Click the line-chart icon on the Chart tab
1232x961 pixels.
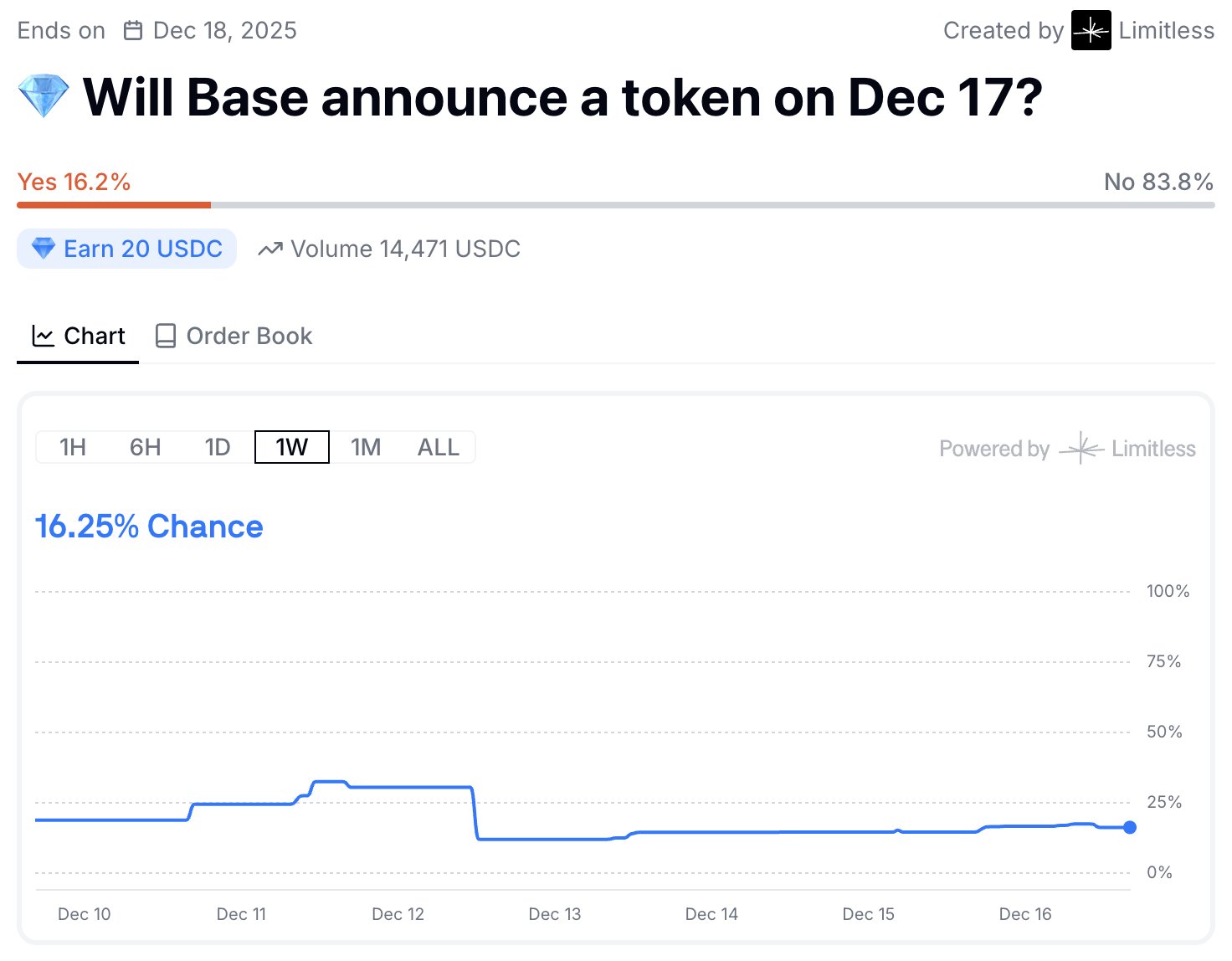point(43,336)
